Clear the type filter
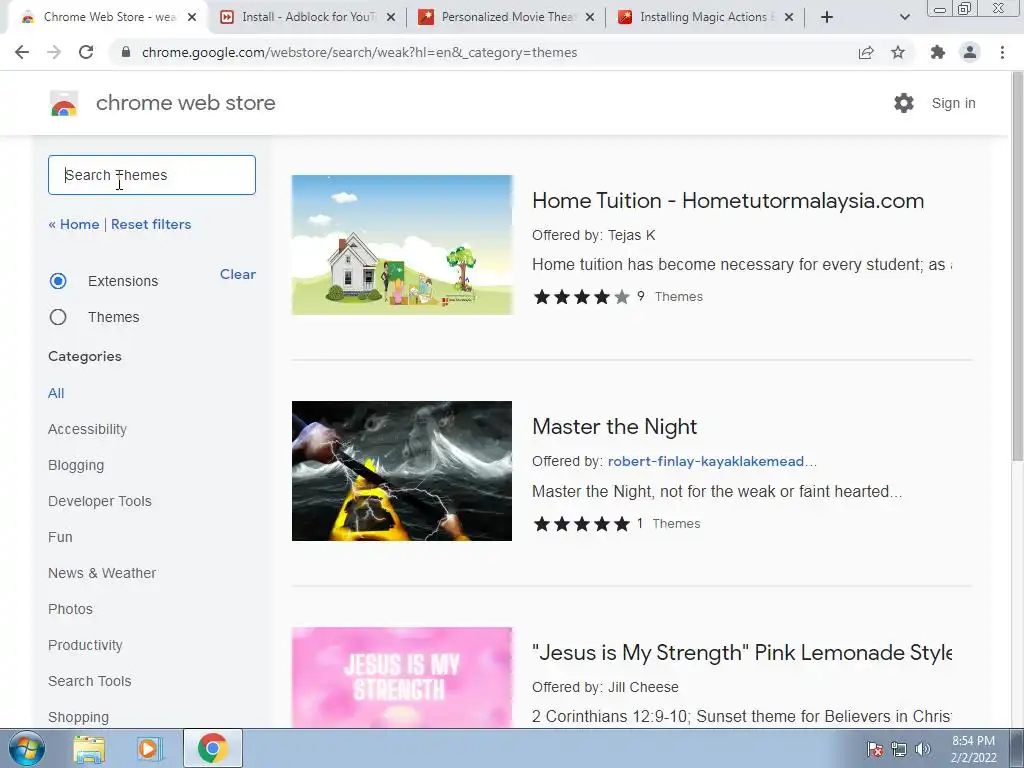This screenshot has height=768, width=1024. pyautogui.click(x=238, y=274)
